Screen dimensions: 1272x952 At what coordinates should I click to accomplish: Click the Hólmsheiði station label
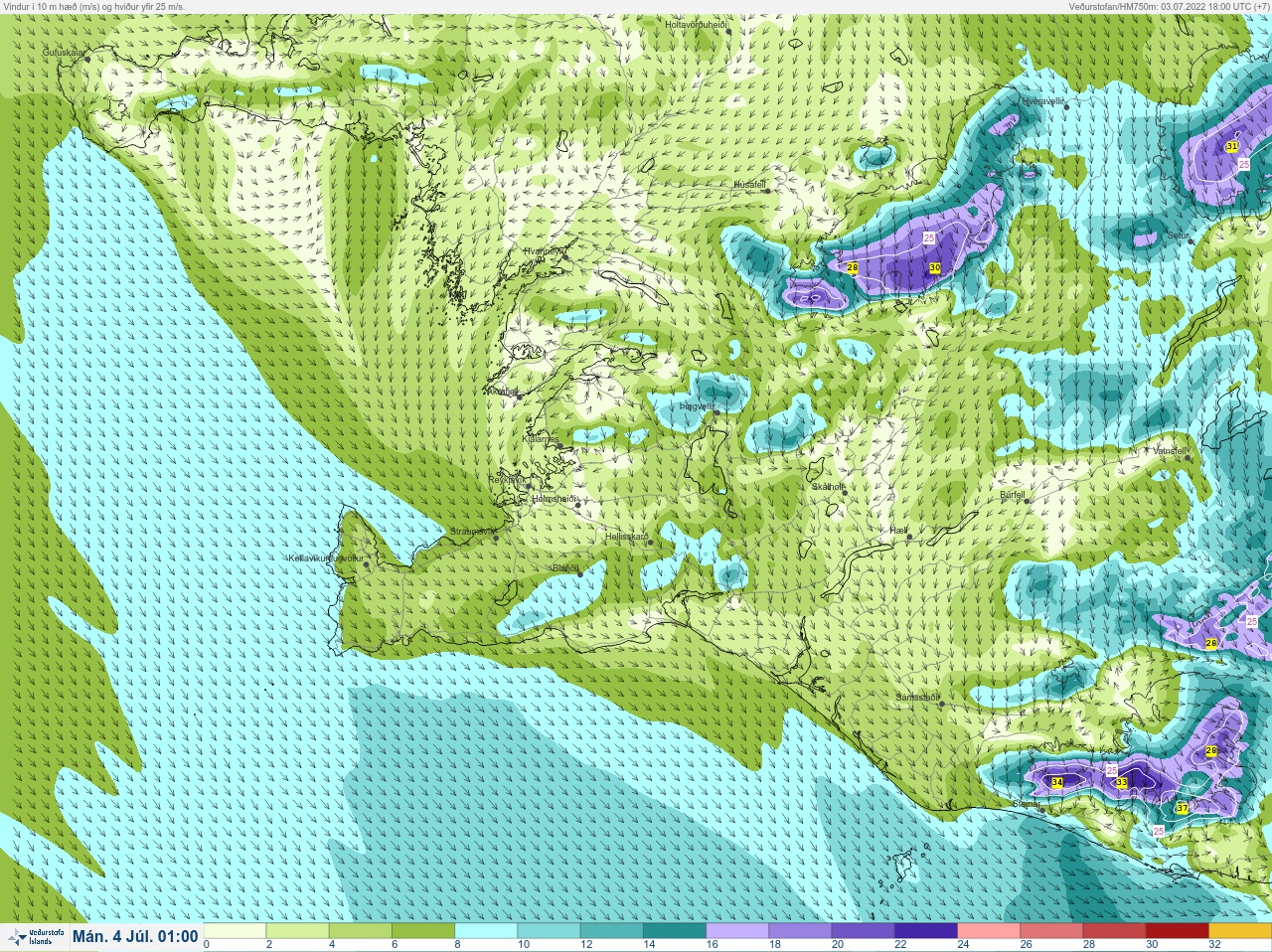[x=555, y=499]
